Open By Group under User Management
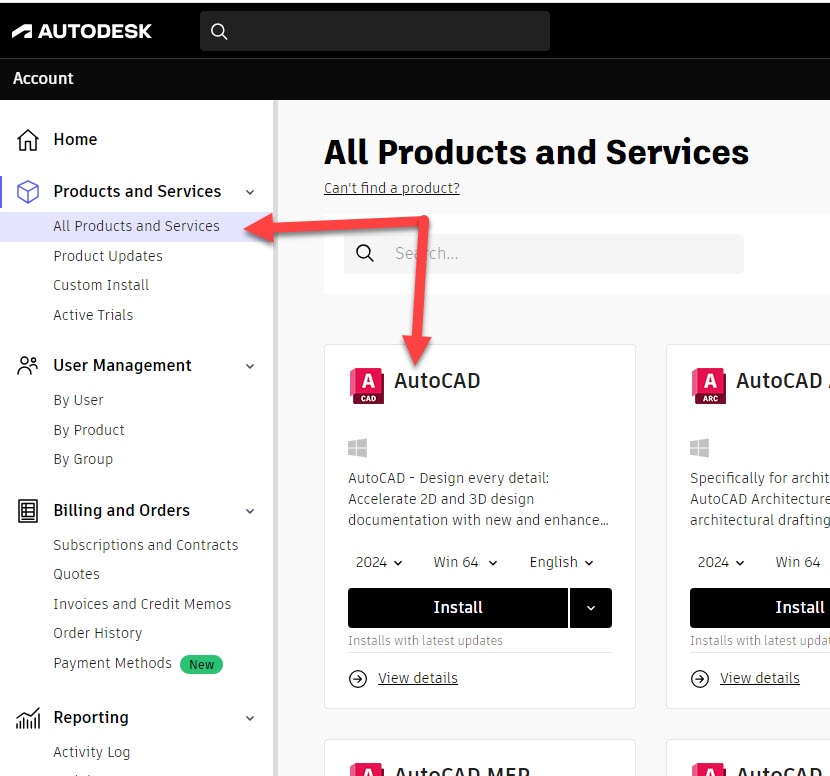Screen dimensions: 830x776 (83, 459)
